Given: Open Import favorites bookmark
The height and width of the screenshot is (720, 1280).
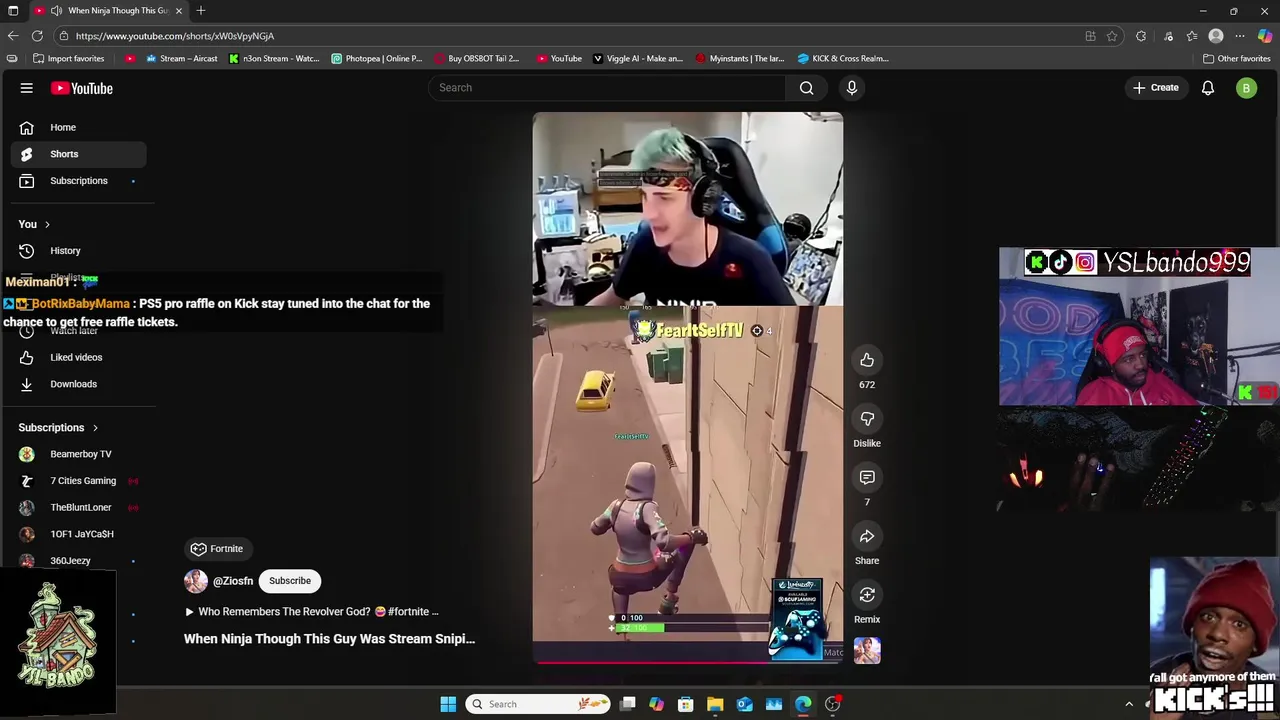Looking at the screenshot, I should click(x=68, y=58).
